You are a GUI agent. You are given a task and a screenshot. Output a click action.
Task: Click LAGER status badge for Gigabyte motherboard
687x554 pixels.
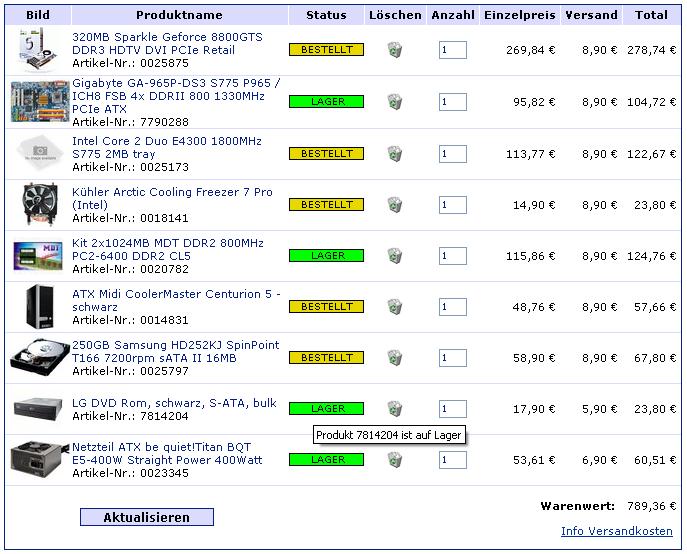pyautogui.click(x=326, y=102)
